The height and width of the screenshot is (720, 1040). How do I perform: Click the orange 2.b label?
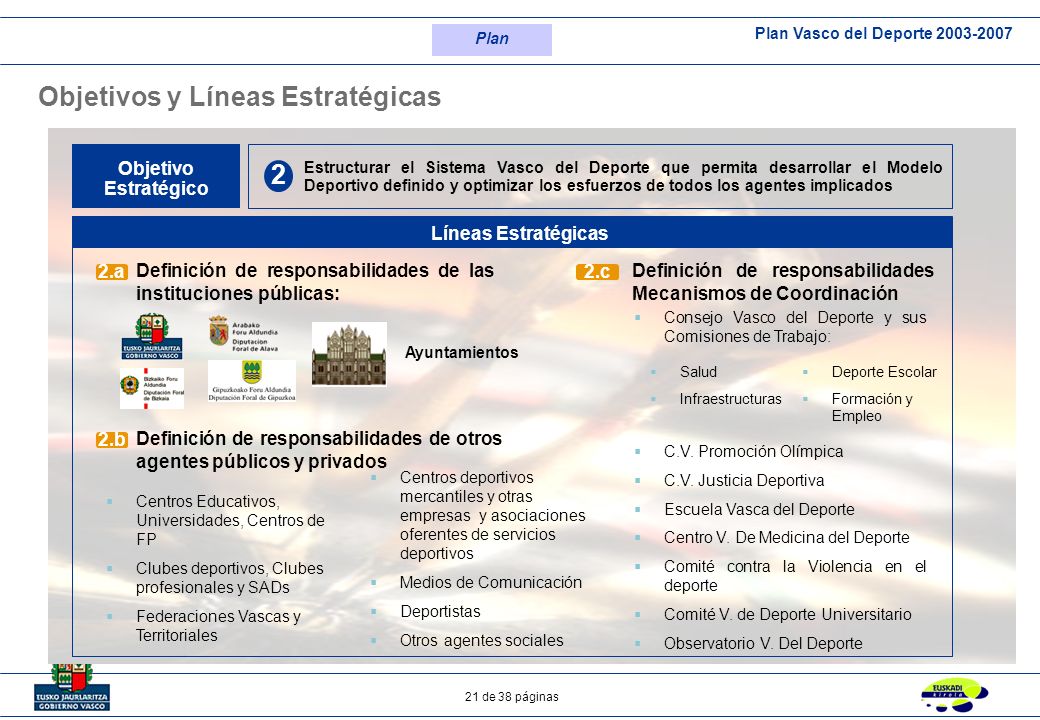pos(111,440)
